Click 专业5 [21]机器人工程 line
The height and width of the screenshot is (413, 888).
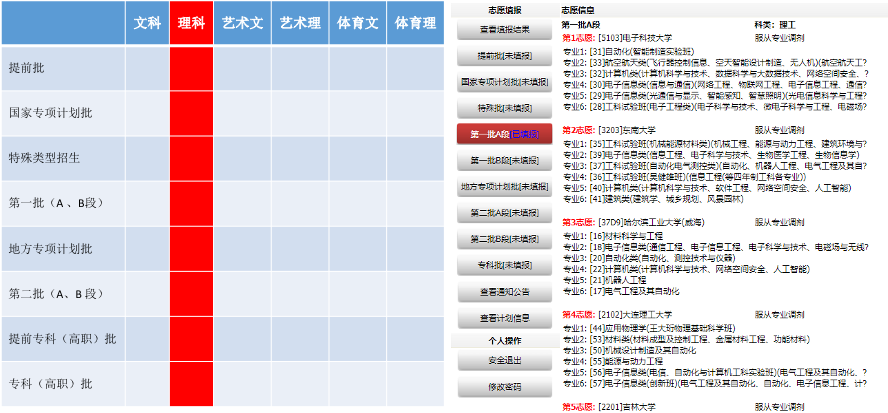point(604,280)
